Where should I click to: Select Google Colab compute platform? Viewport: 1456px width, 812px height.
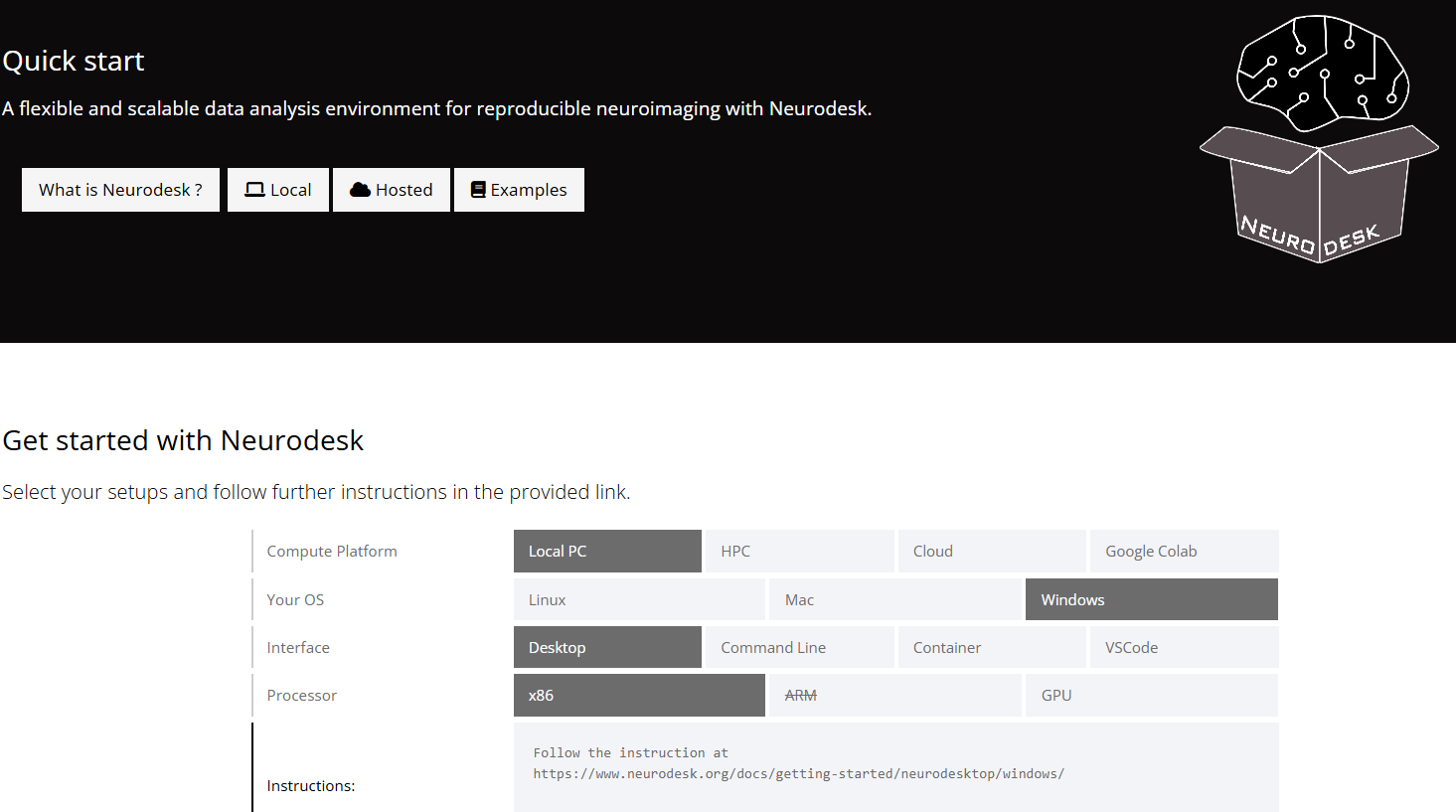(x=1184, y=551)
